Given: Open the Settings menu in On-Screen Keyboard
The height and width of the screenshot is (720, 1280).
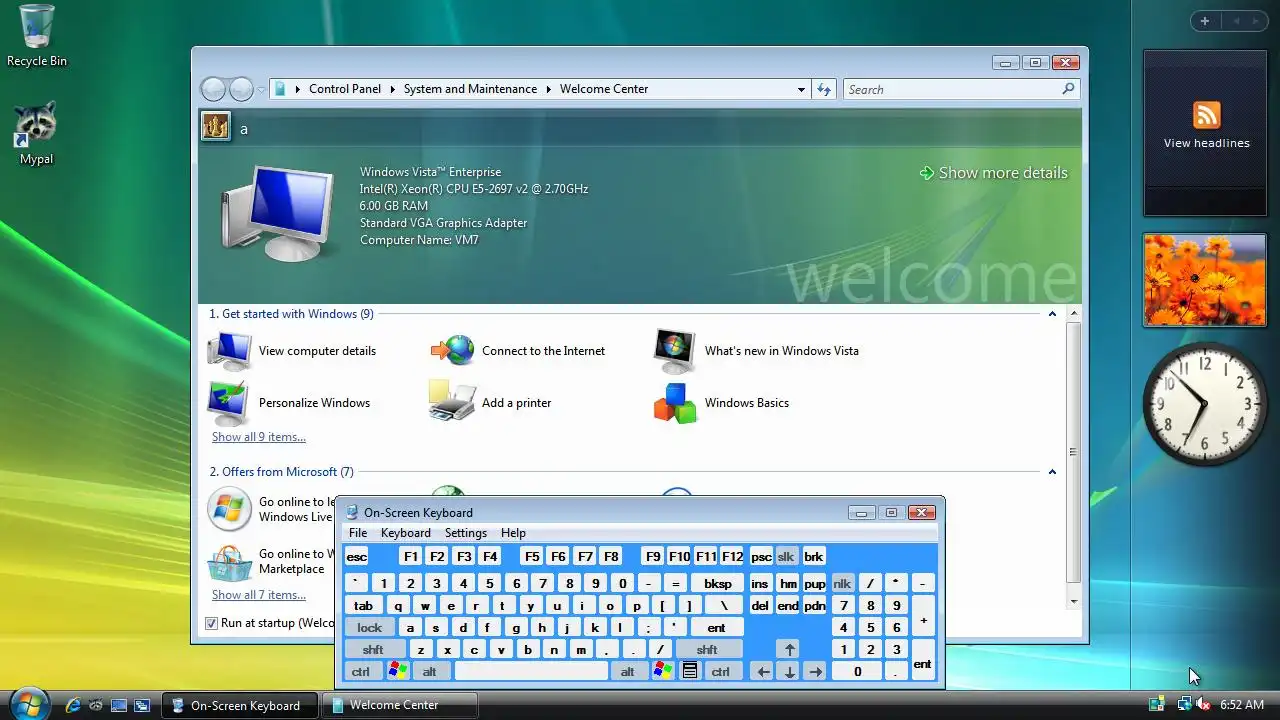Looking at the screenshot, I should click(x=466, y=533).
